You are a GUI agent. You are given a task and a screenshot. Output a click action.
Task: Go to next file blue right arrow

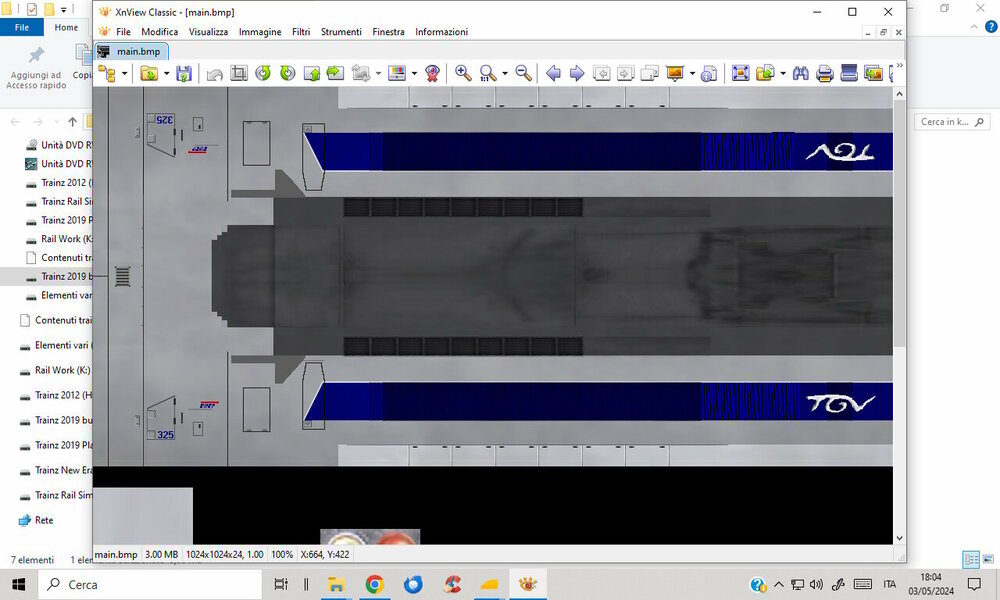click(577, 73)
